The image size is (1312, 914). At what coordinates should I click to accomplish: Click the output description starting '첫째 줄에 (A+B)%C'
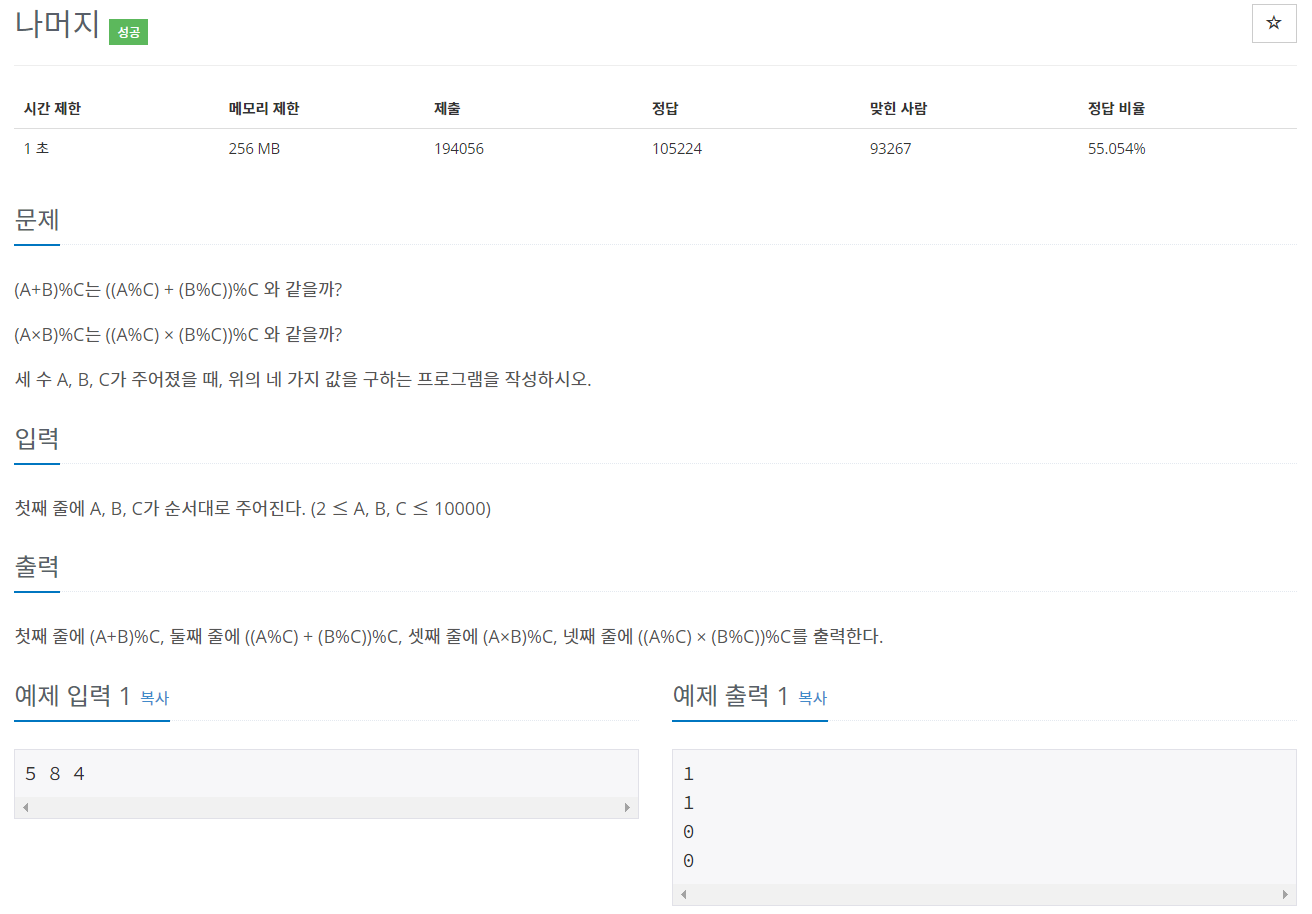pyautogui.click(x=449, y=636)
